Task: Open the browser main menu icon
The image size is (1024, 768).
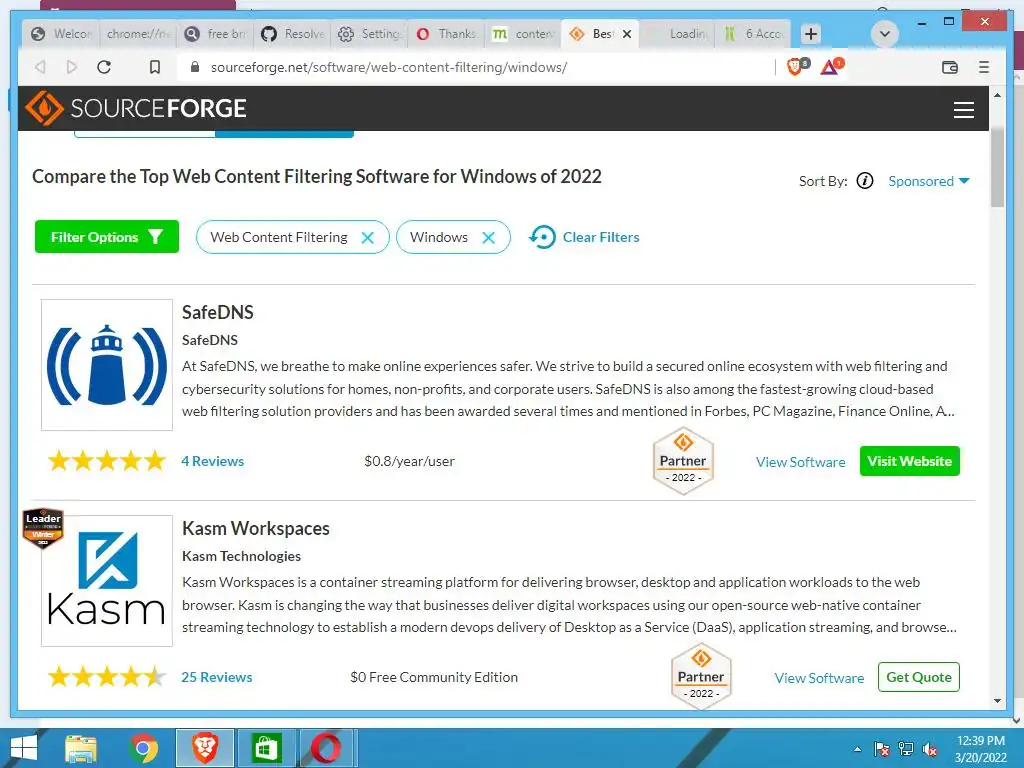Action: click(x=984, y=67)
